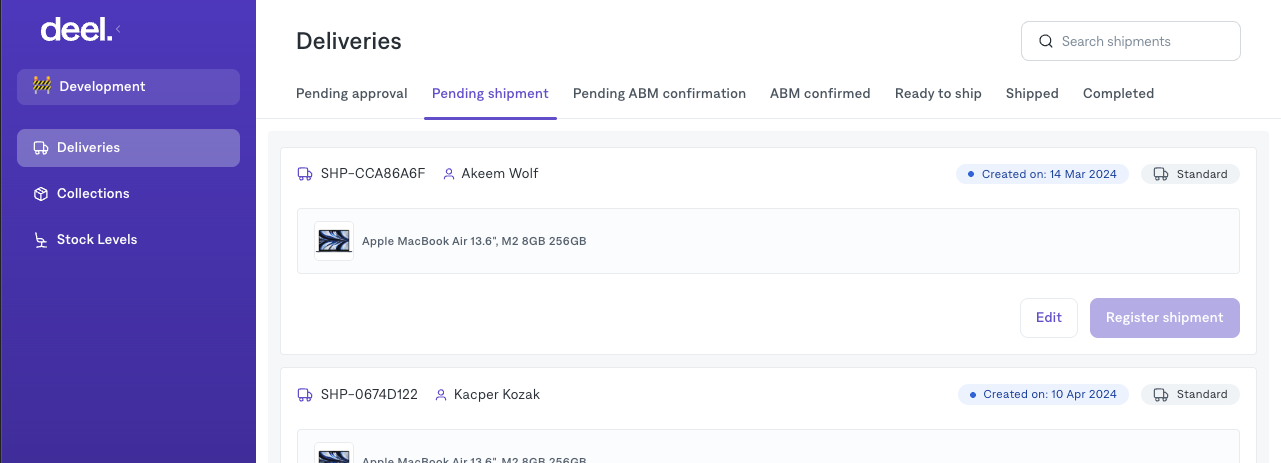Show the Shipped deliveries tab

point(1032,94)
